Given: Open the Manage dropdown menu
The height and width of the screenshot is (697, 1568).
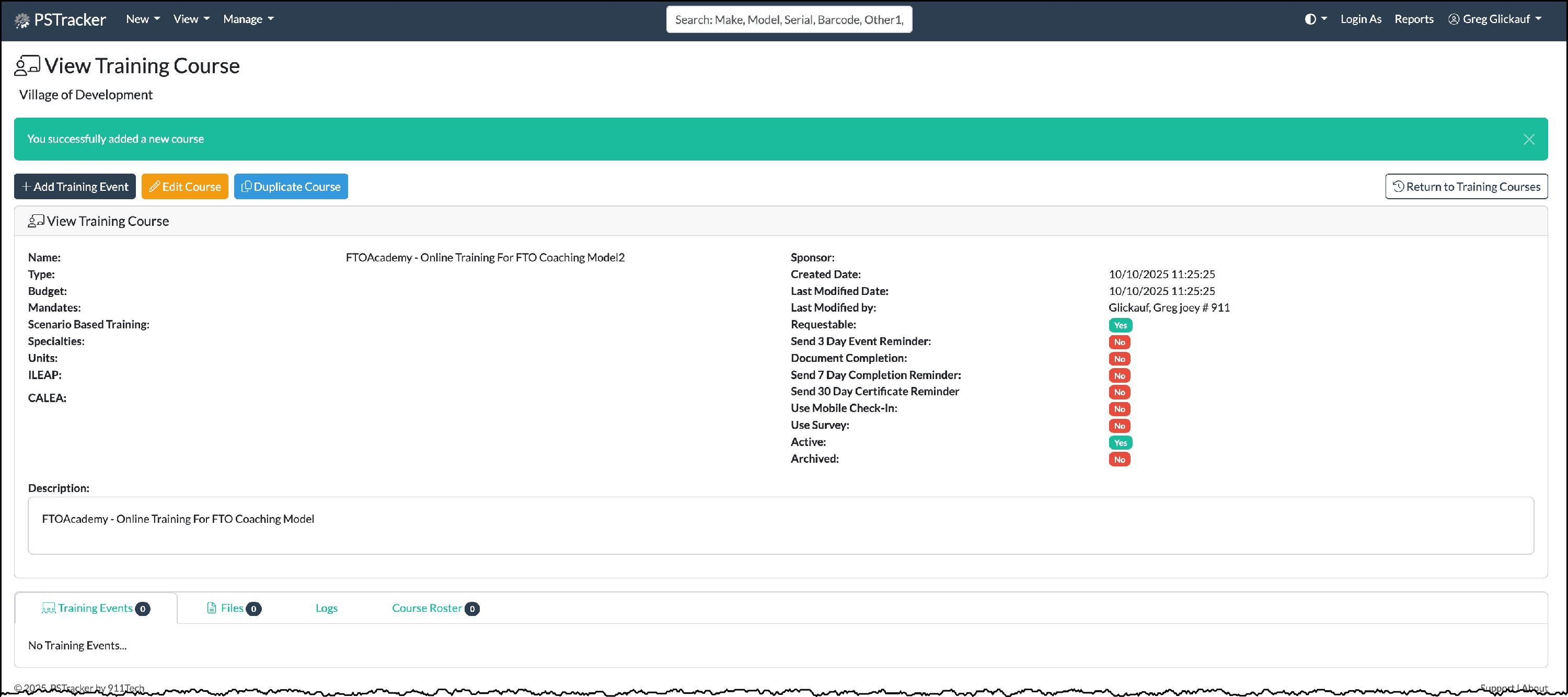Looking at the screenshot, I should [248, 19].
